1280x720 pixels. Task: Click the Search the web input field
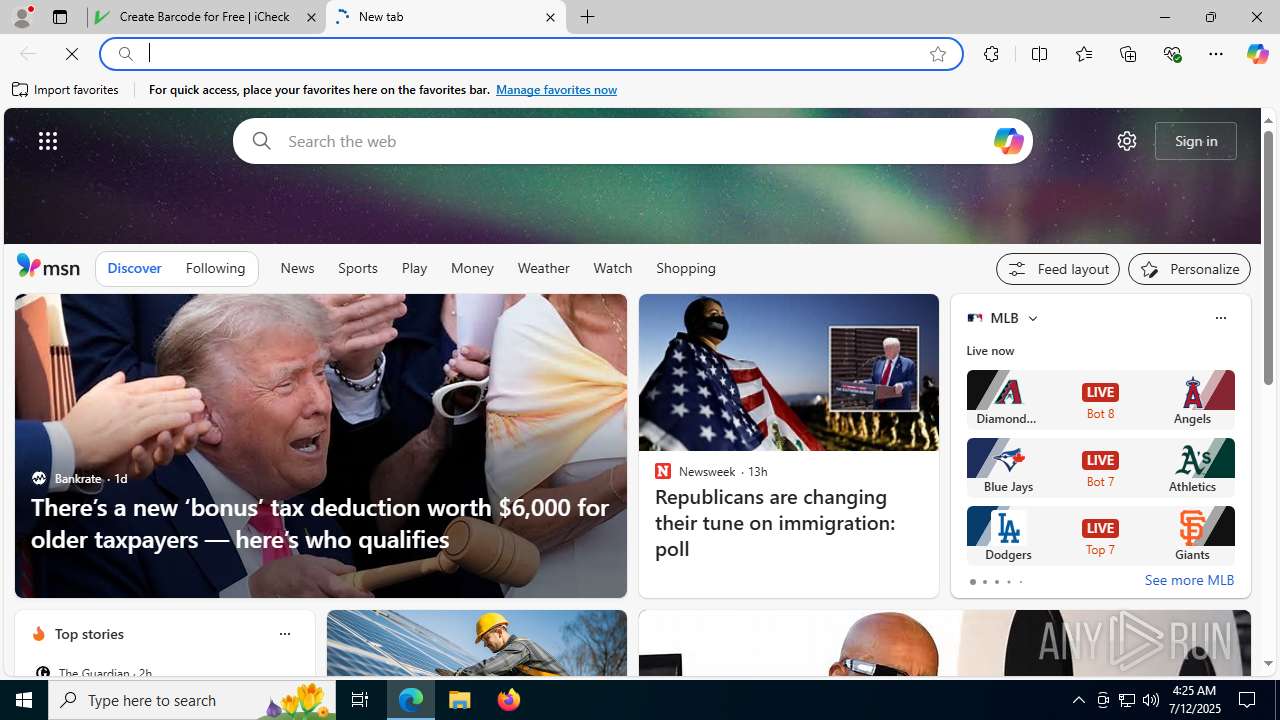pyautogui.click(x=632, y=141)
